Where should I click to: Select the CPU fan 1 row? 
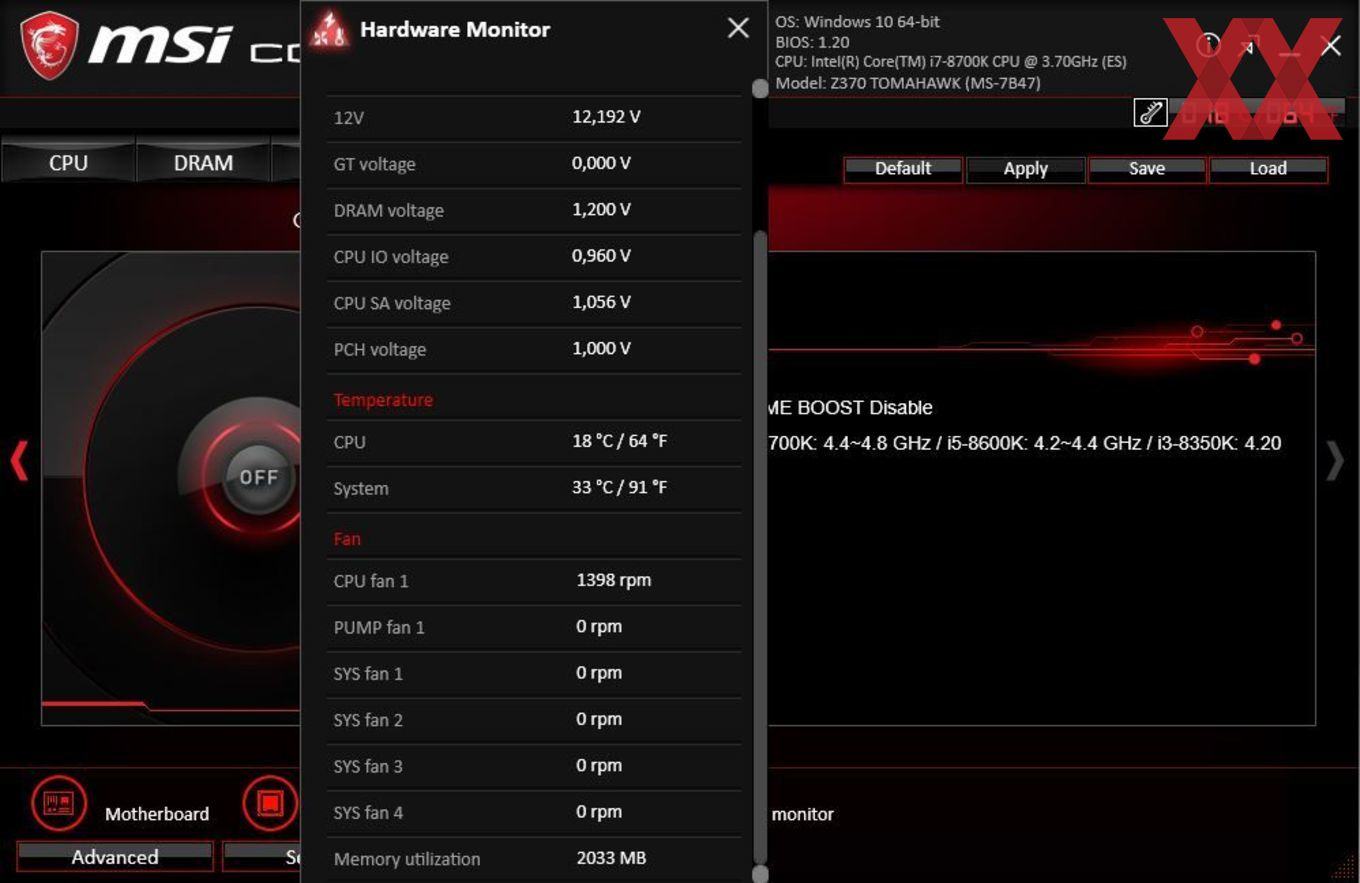[534, 581]
